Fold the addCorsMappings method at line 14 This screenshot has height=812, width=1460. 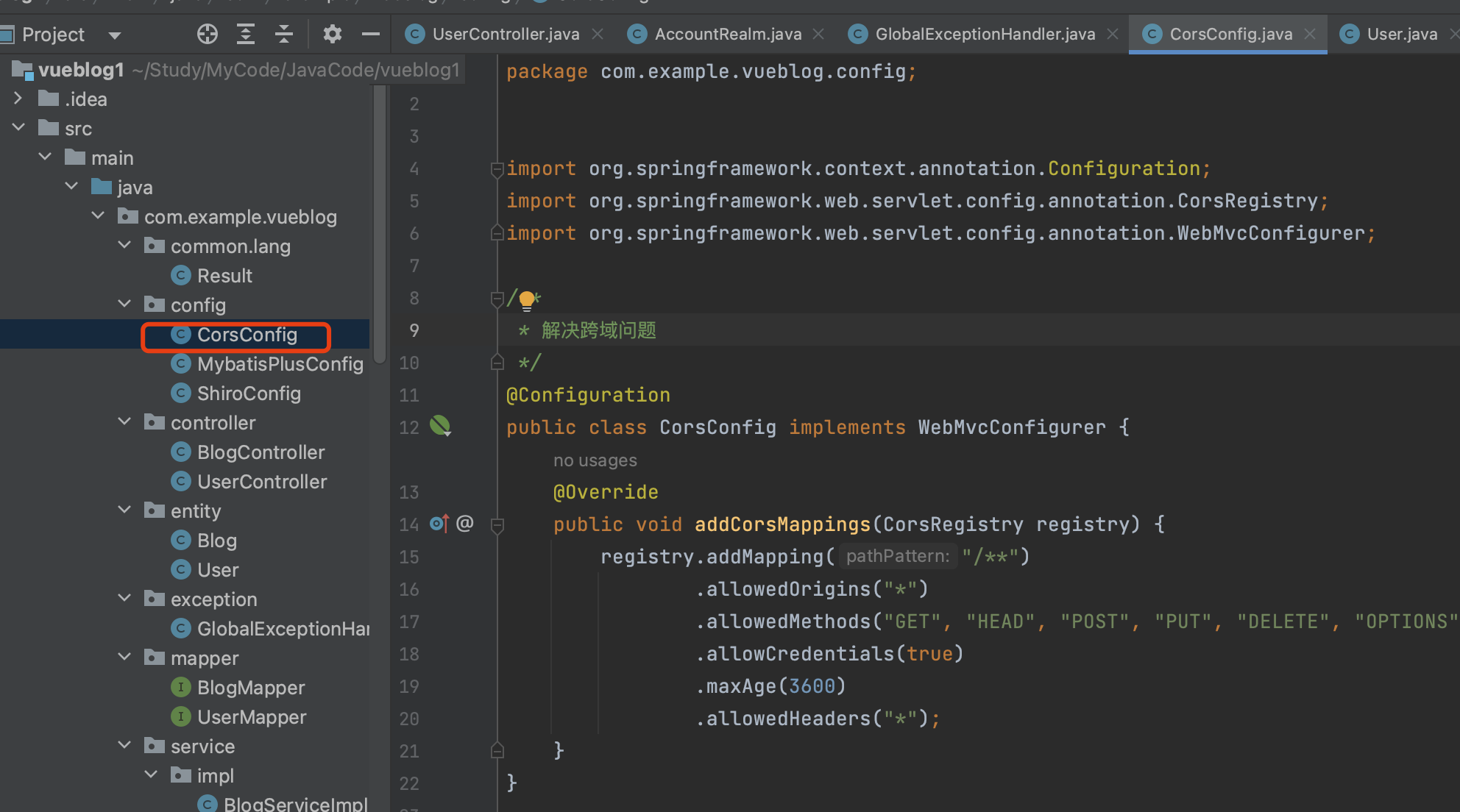[x=497, y=524]
